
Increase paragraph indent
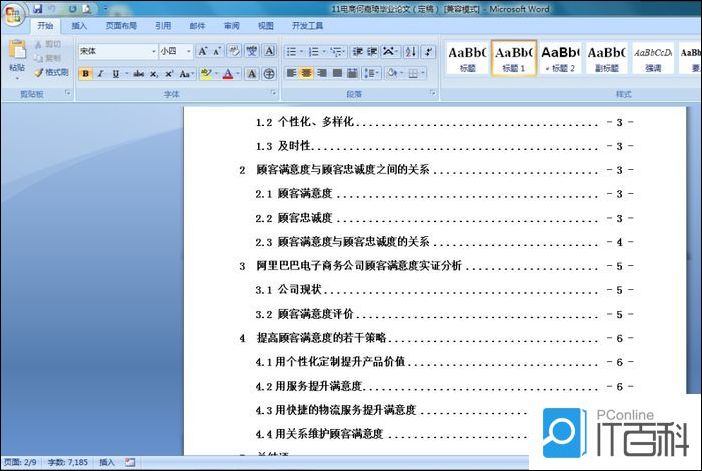[x=372, y=51]
